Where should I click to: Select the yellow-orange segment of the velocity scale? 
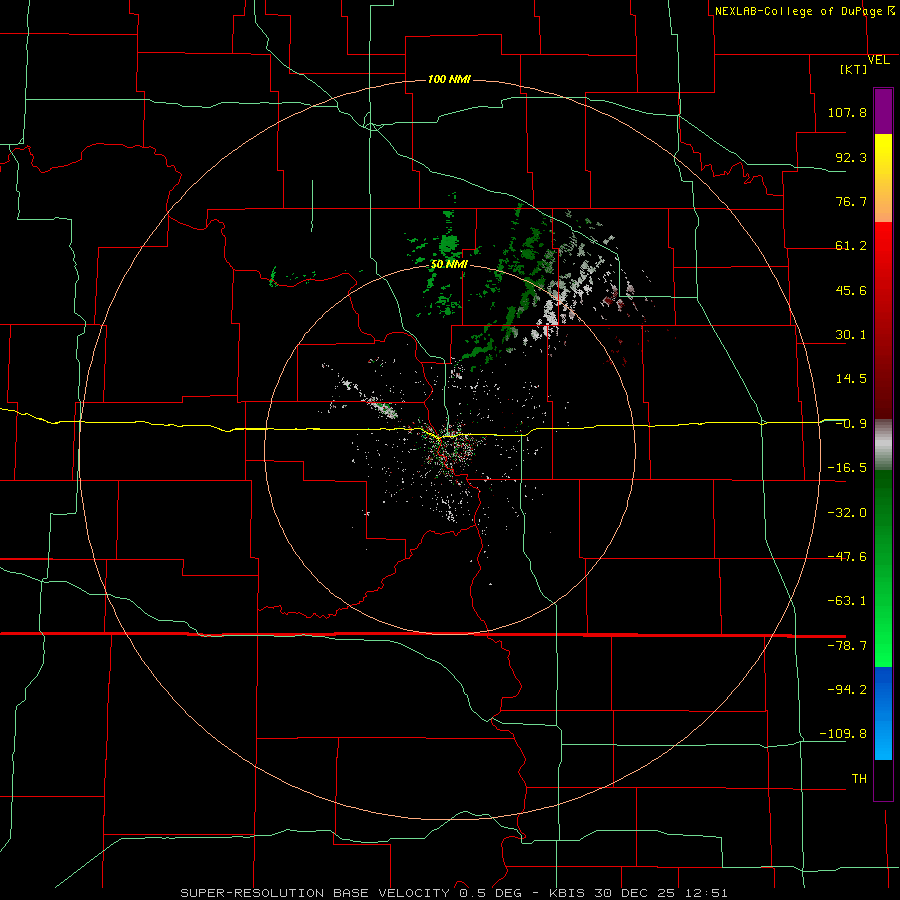[x=883, y=178]
